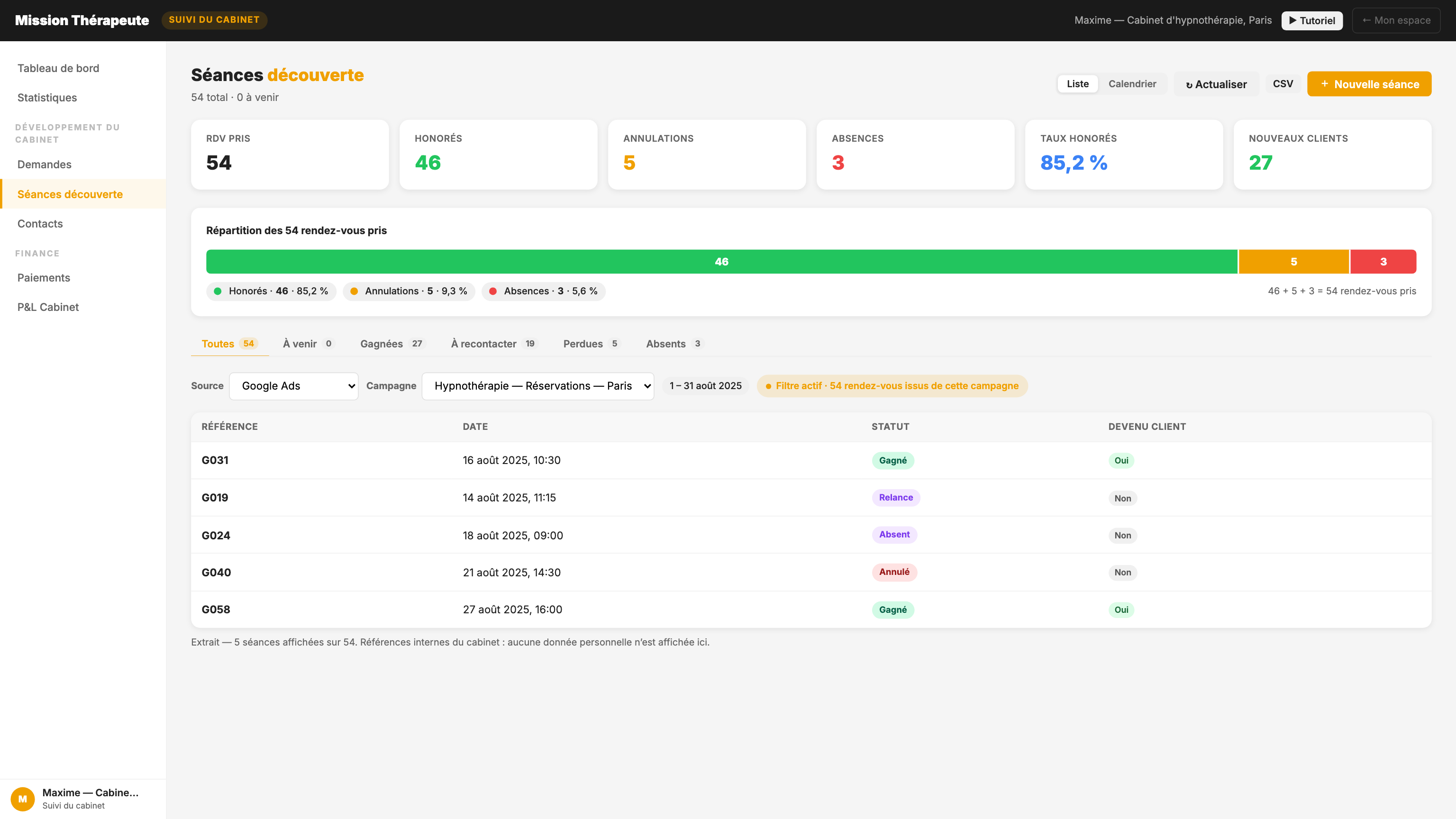Open Tableau de bord in the sidebar
Image resolution: width=1456 pixels, height=819 pixels.
[x=83, y=68]
